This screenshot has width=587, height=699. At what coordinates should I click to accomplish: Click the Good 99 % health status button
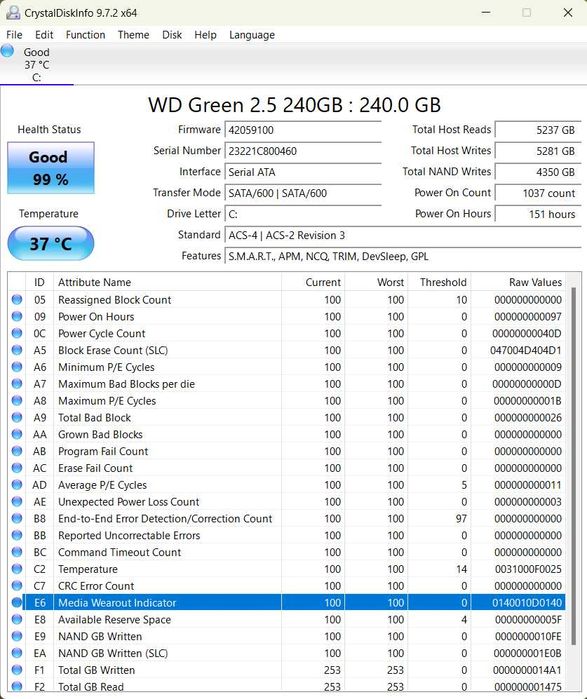[51, 168]
